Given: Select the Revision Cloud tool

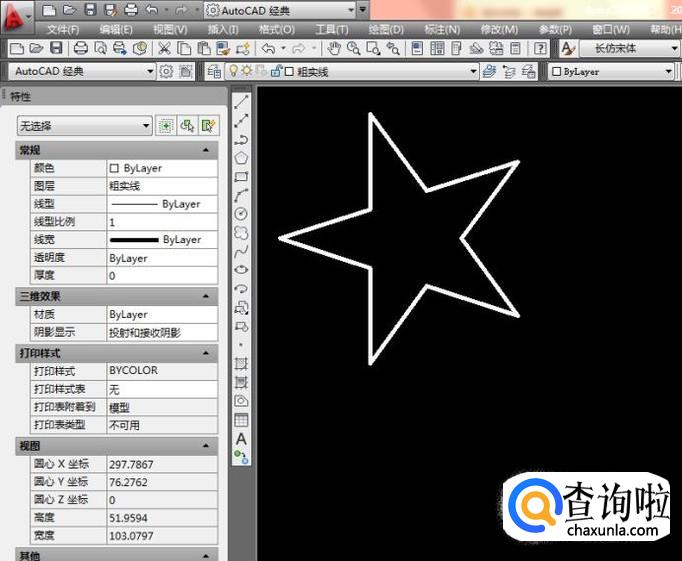Looking at the screenshot, I should (x=241, y=233).
